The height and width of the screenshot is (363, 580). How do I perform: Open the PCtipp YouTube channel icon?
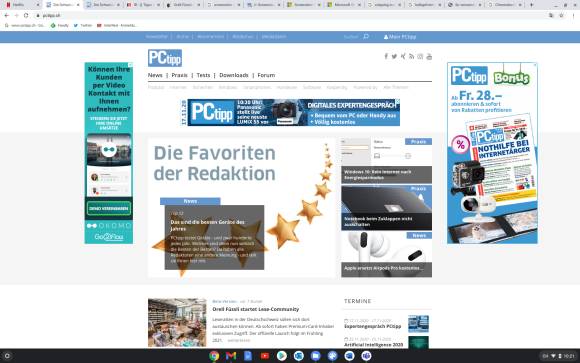[429, 56]
